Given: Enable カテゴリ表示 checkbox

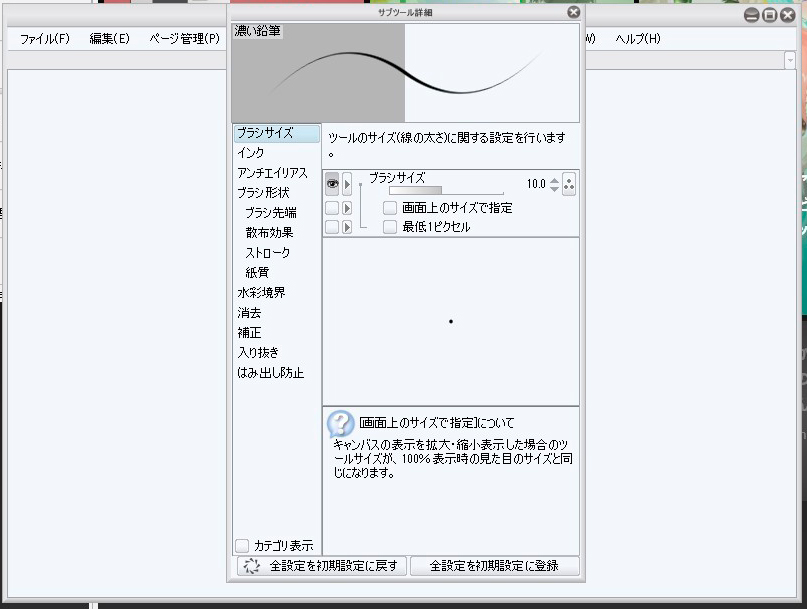Looking at the screenshot, I should pyautogui.click(x=241, y=545).
